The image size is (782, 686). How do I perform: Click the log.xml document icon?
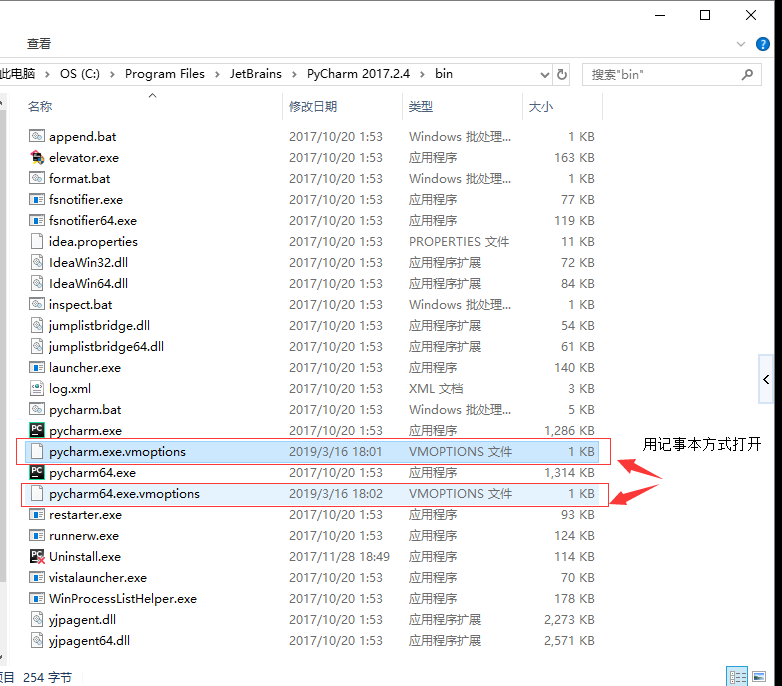(x=37, y=388)
